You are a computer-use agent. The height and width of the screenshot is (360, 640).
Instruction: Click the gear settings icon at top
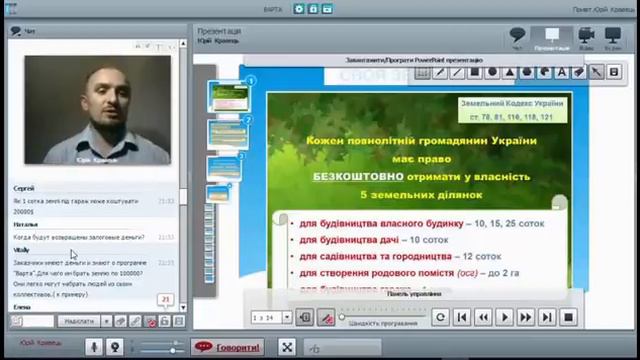tap(299, 9)
